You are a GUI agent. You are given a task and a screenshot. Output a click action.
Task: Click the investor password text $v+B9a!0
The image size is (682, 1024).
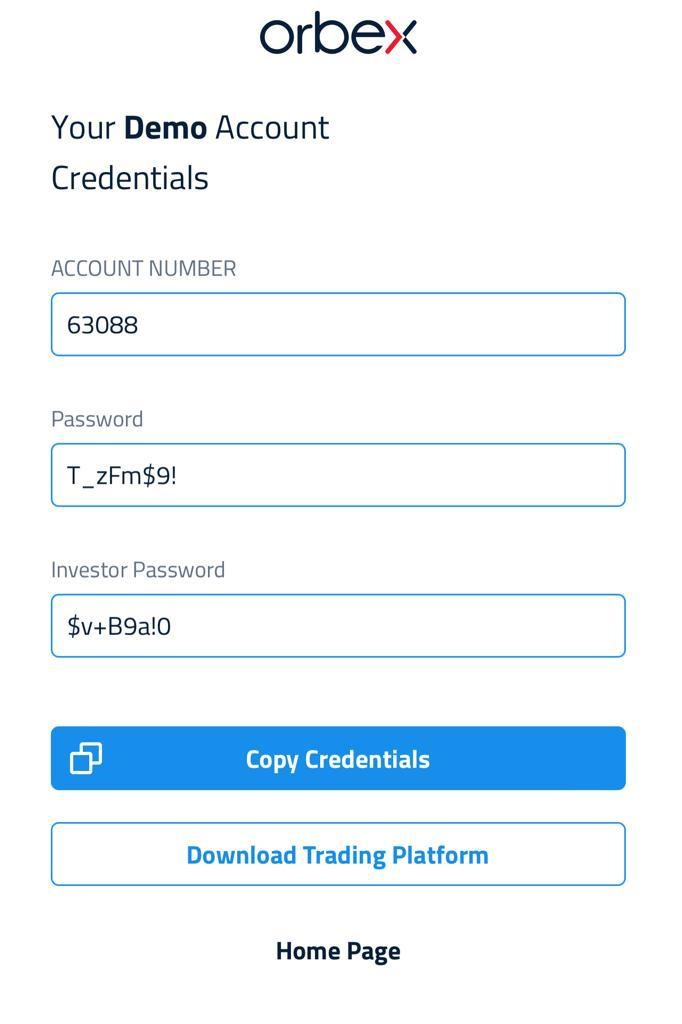point(119,626)
